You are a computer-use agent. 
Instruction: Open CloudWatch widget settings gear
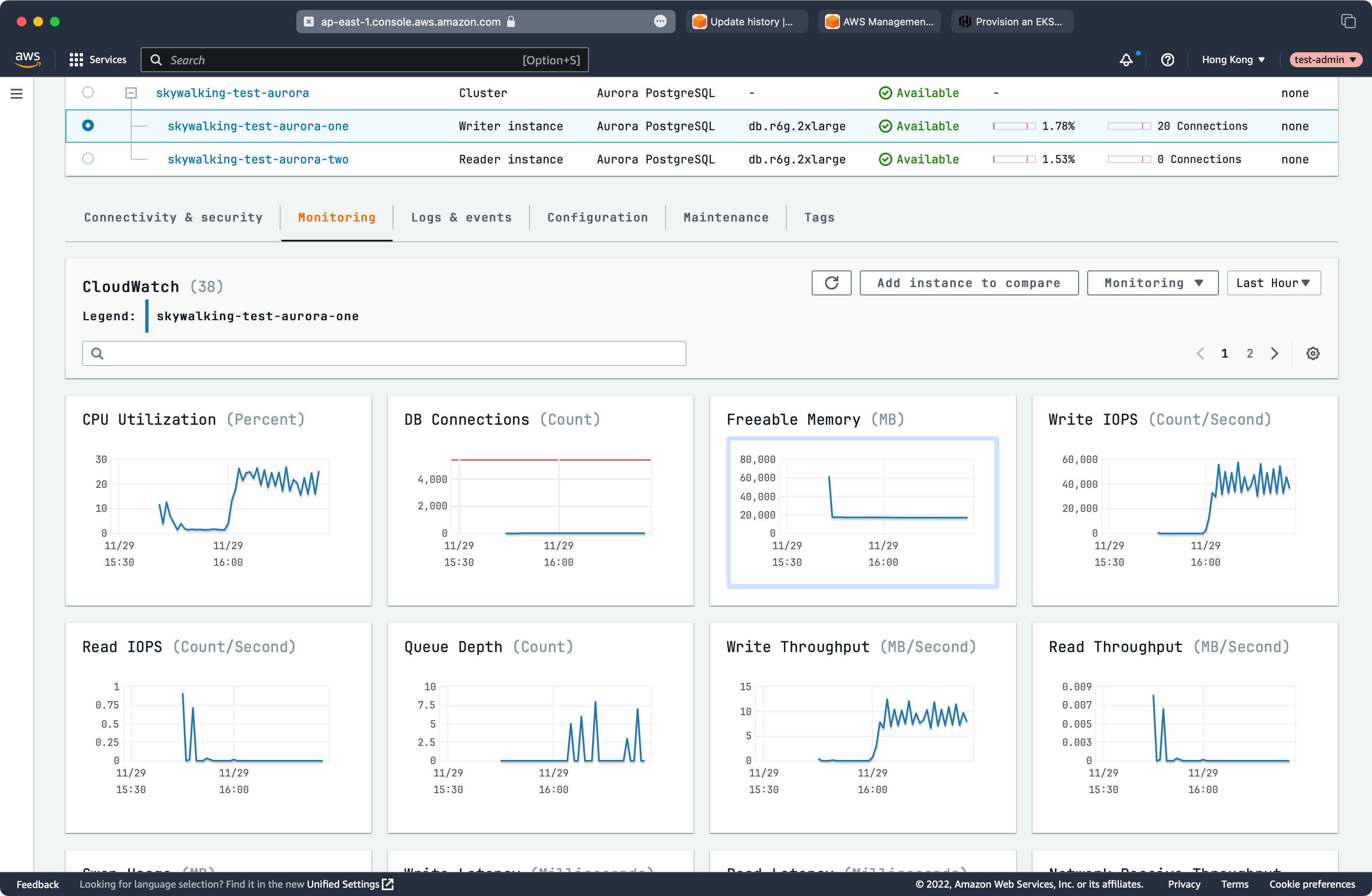[1313, 353]
